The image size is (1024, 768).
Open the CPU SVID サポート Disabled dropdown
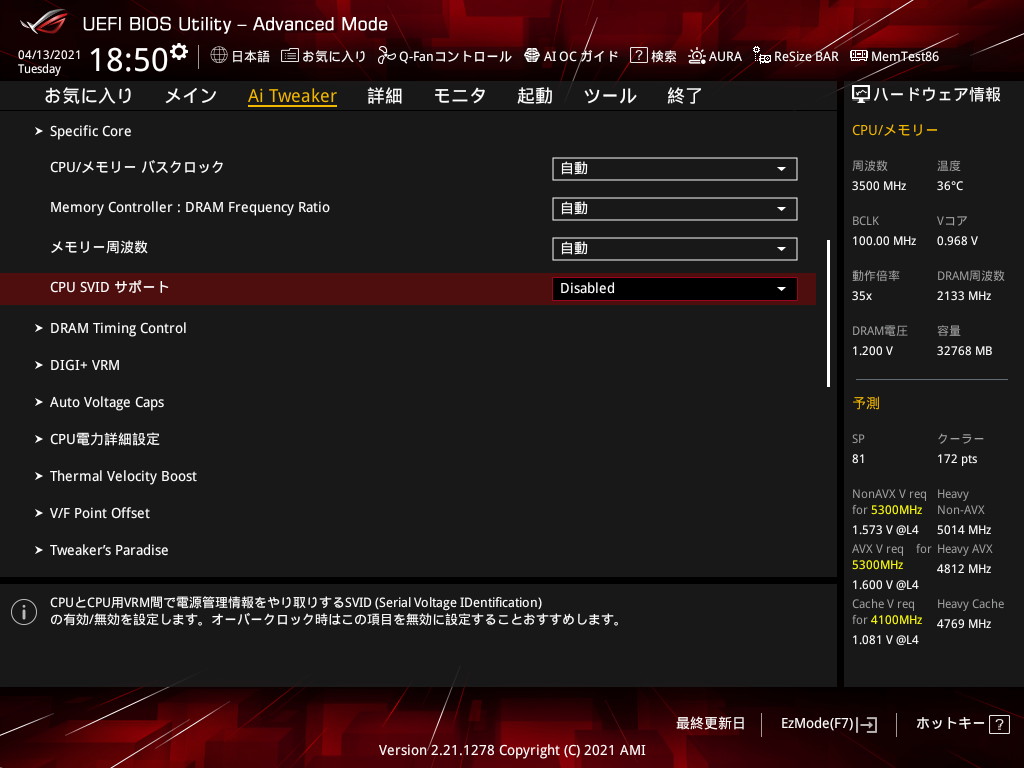click(x=674, y=289)
